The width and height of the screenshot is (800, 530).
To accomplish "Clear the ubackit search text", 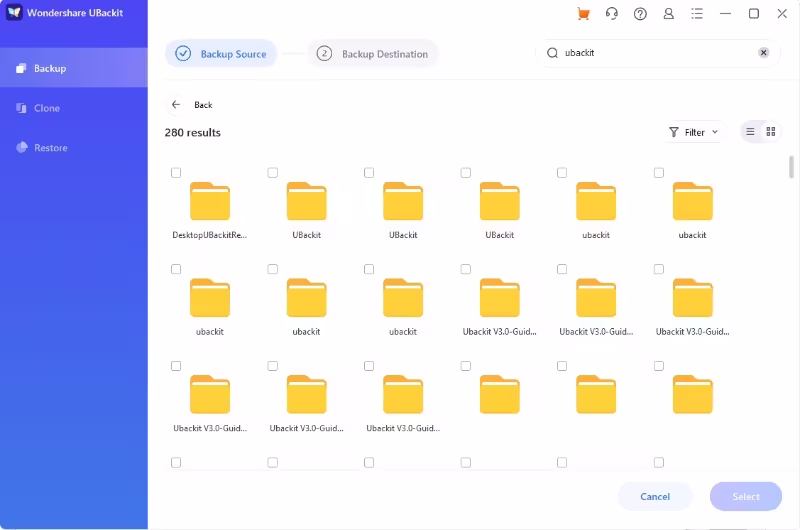I will coord(763,53).
